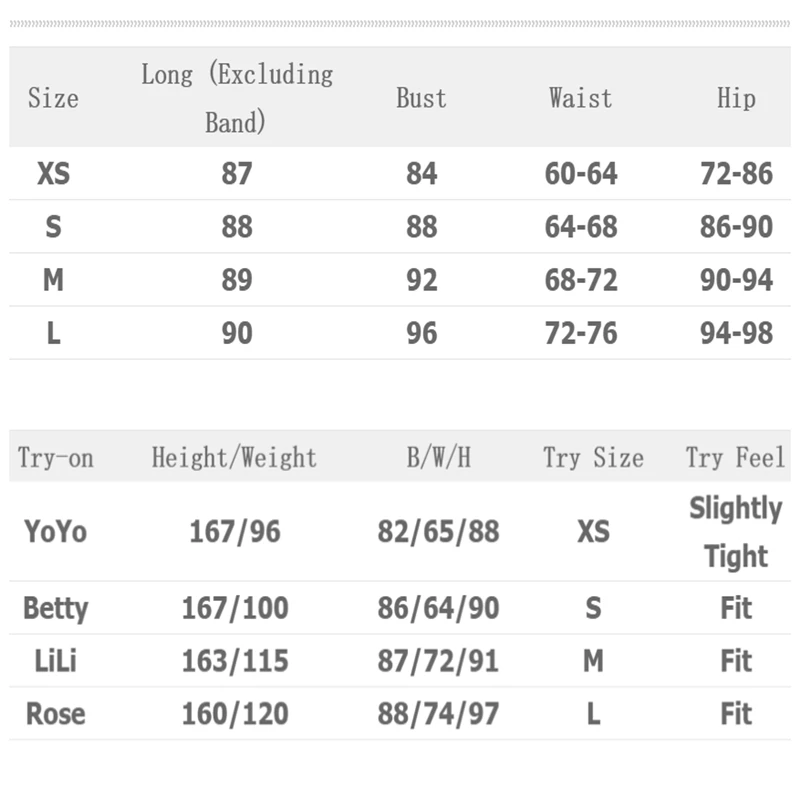The image size is (800, 800).
Task: Select the name "Rose" in the try-on table
Action: [x=56, y=714]
